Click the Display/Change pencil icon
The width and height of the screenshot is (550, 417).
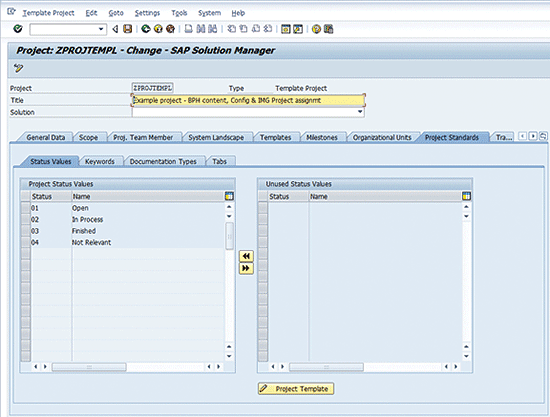18,68
